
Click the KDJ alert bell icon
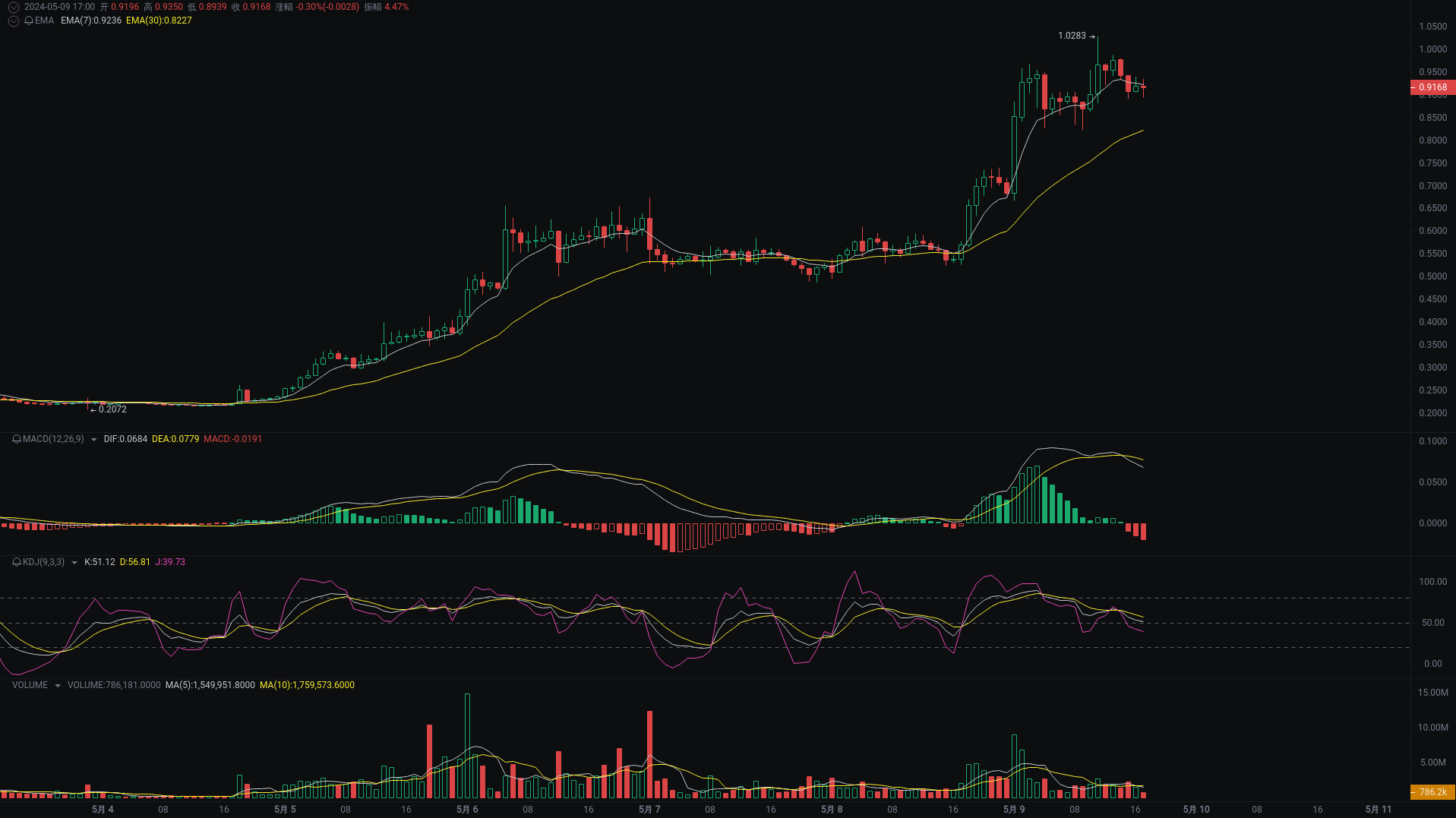[x=15, y=562]
